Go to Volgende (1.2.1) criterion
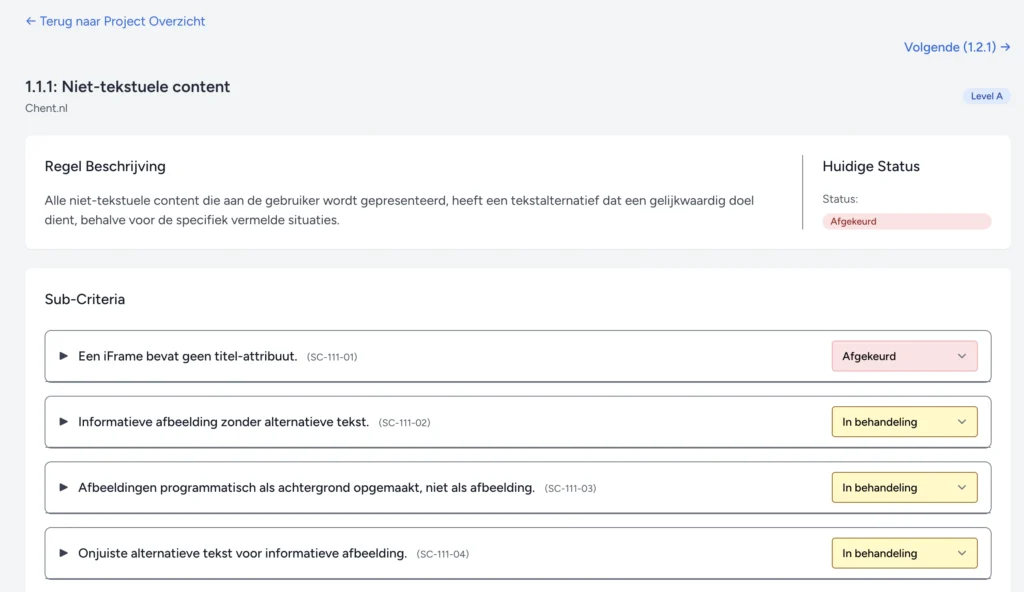This screenshot has height=592, width=1024. point(956,47)
